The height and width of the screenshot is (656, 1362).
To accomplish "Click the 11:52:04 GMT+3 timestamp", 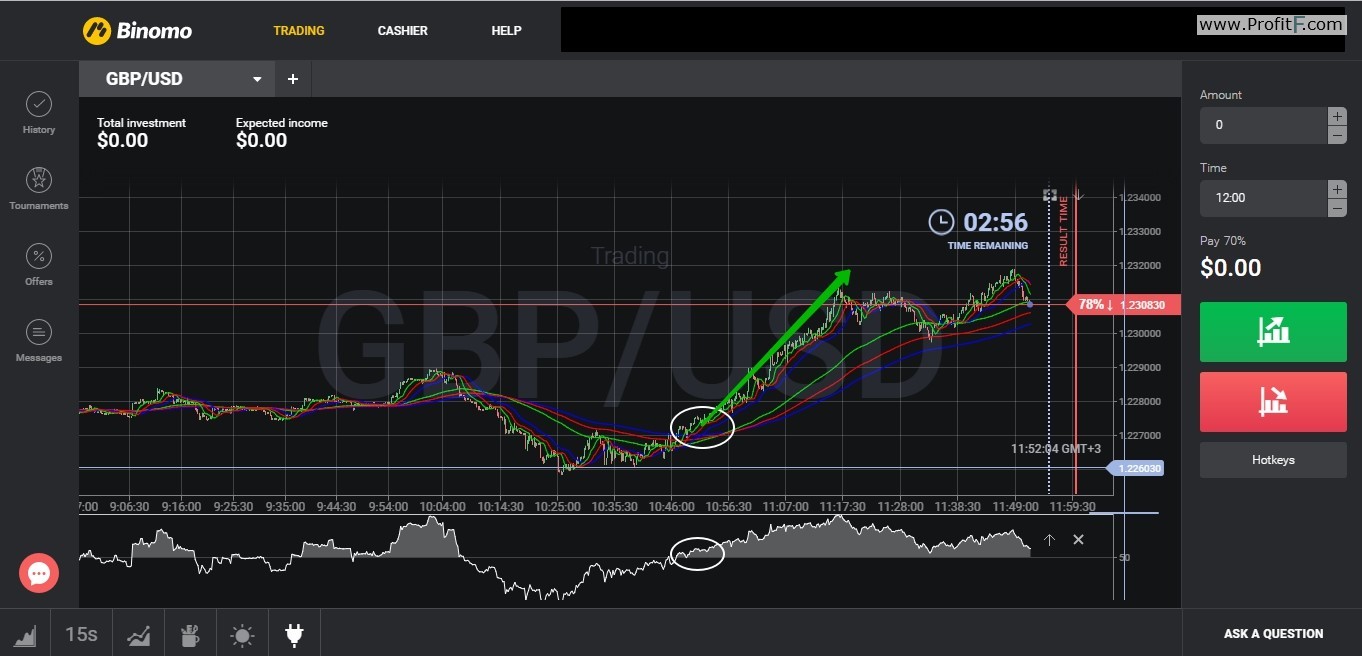I will [1056, 449].
